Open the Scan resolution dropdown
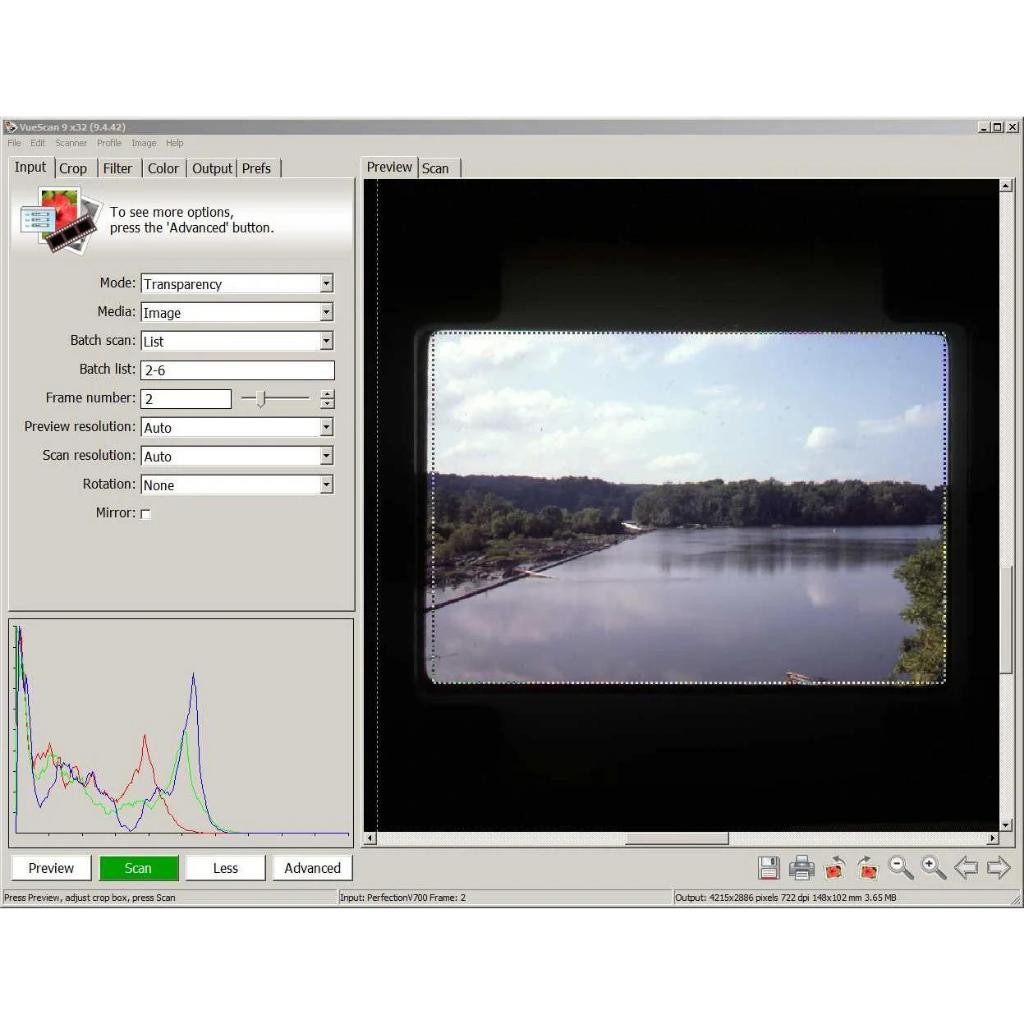The image size is (1024, 1024). 237,456
